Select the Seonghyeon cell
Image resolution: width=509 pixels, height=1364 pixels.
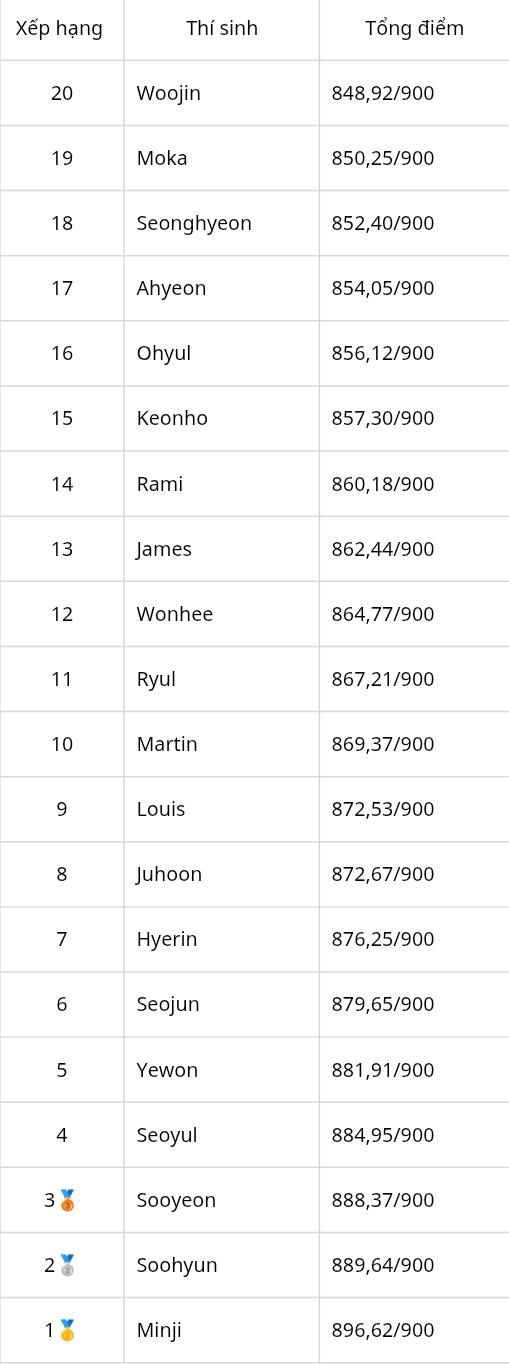222,223
